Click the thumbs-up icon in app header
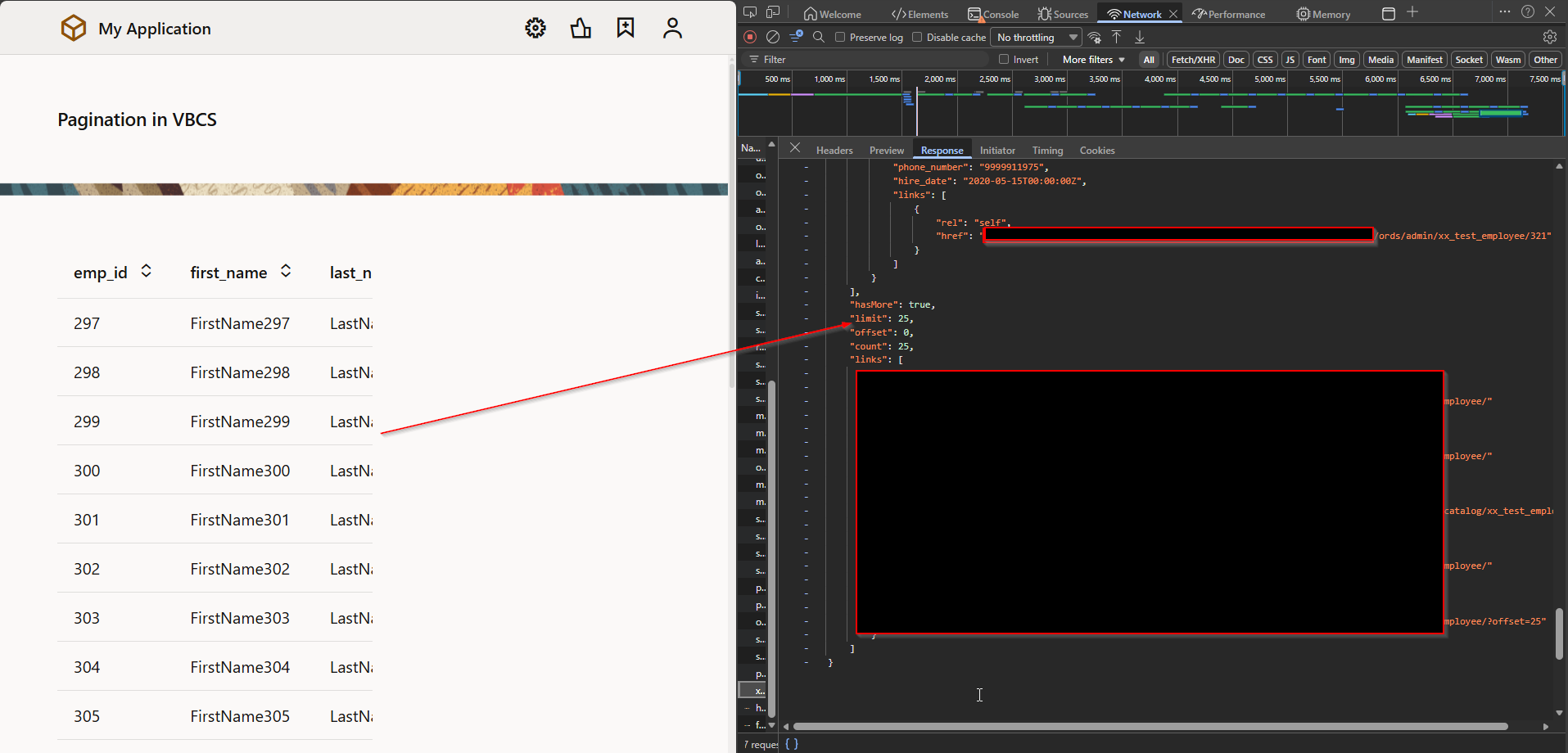The image size is (1568, 753). (x=581, y=29)
